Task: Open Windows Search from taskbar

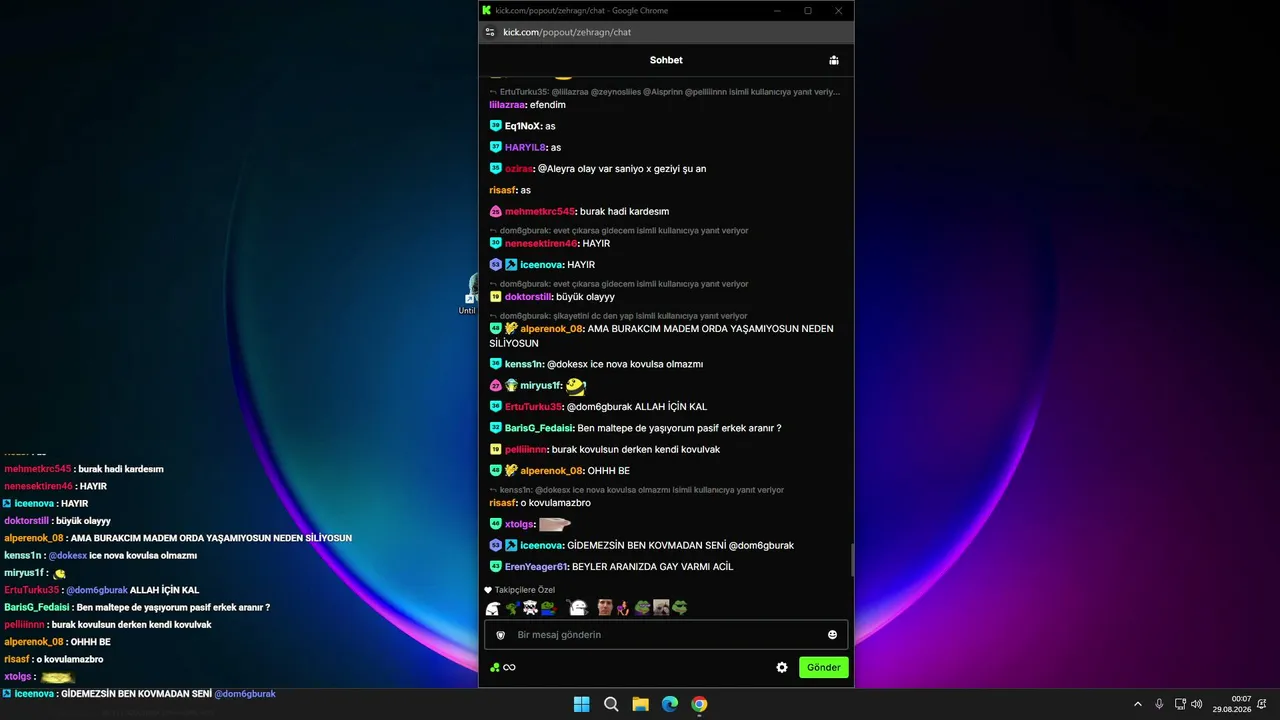Action: [x=611, y=704]
